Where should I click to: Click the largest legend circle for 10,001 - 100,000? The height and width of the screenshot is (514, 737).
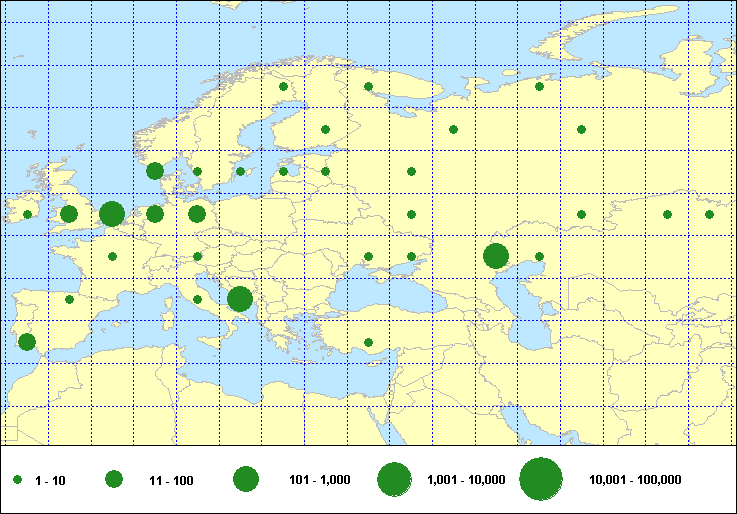pos(541,479)
